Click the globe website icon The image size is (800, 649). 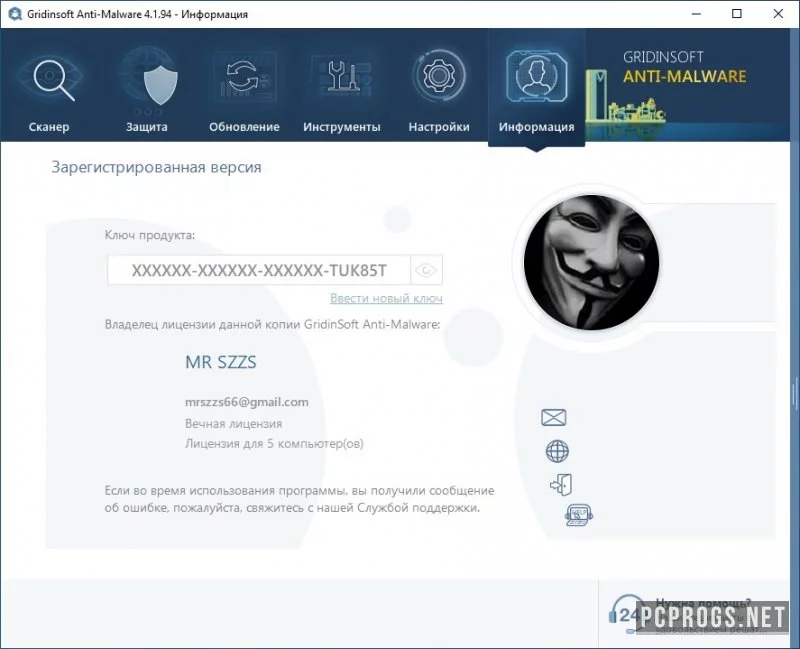(x=557, y=451)
